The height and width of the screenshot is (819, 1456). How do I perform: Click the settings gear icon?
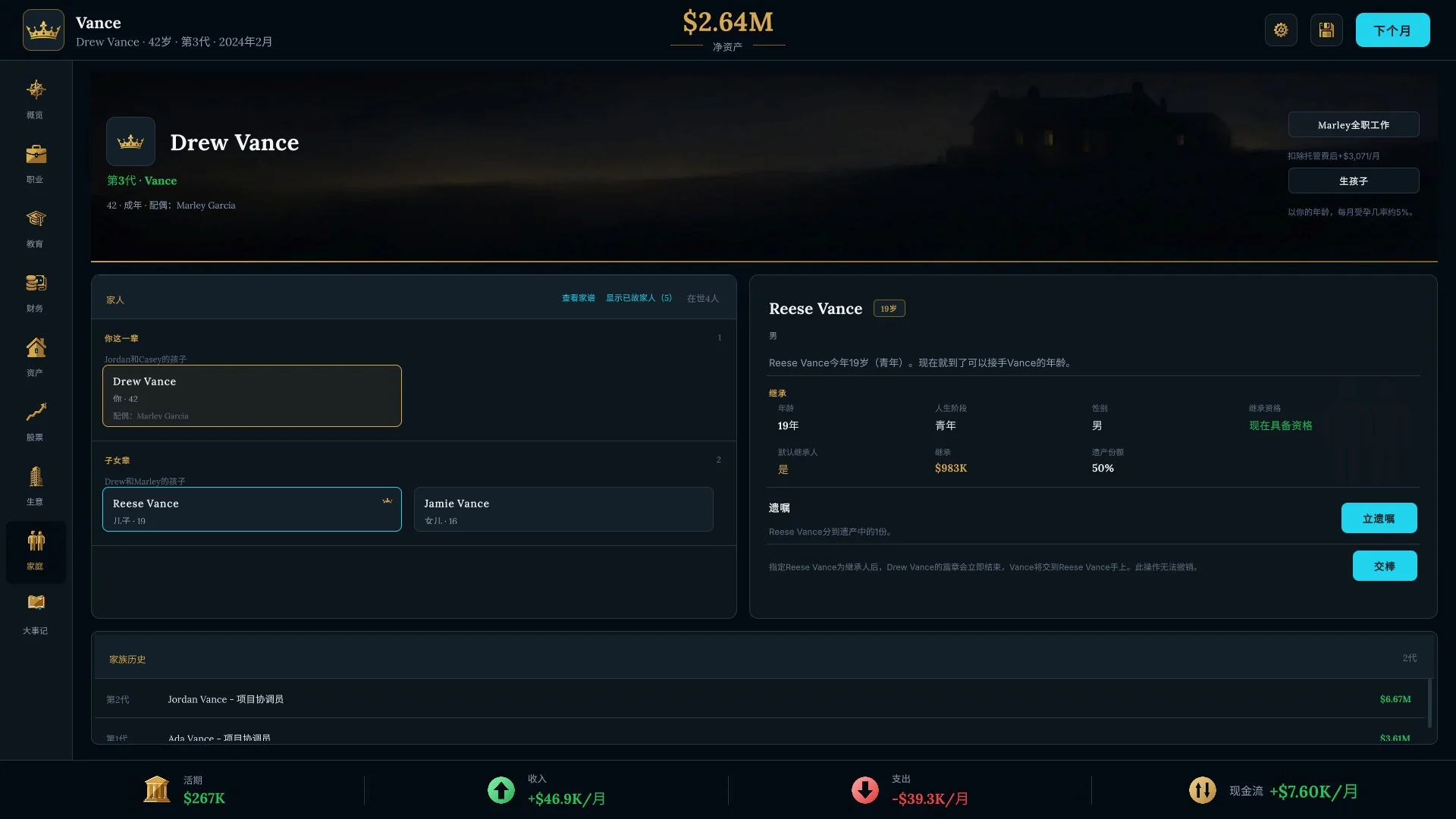(1281, 30)
